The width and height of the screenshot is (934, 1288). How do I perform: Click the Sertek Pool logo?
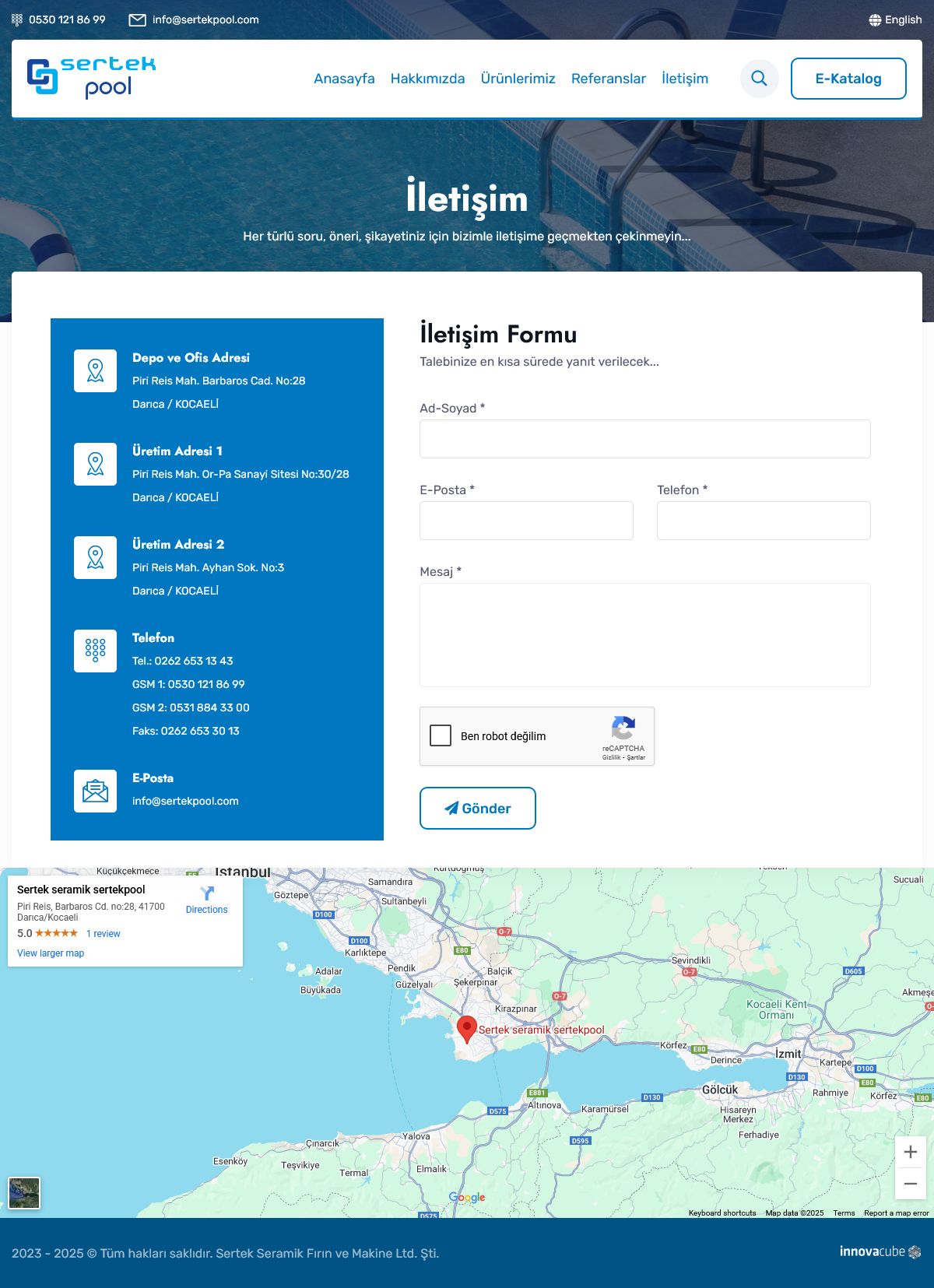91,78
